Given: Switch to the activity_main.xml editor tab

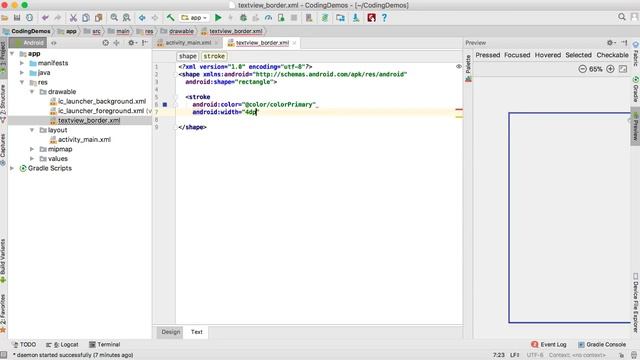Looking at the screenshot, I should click(x=188, y=42).
